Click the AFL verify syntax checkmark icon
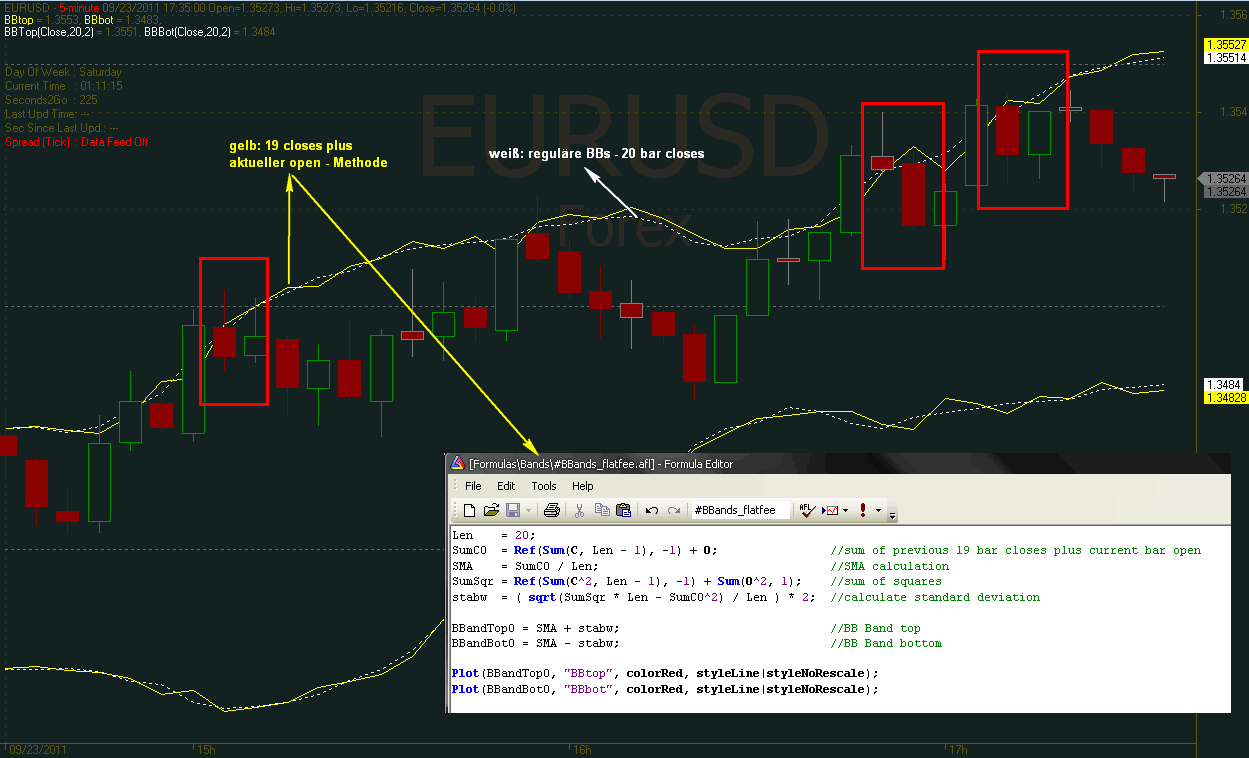The height and width of the screenshot is (758, 1249). (x=806, y=510)
